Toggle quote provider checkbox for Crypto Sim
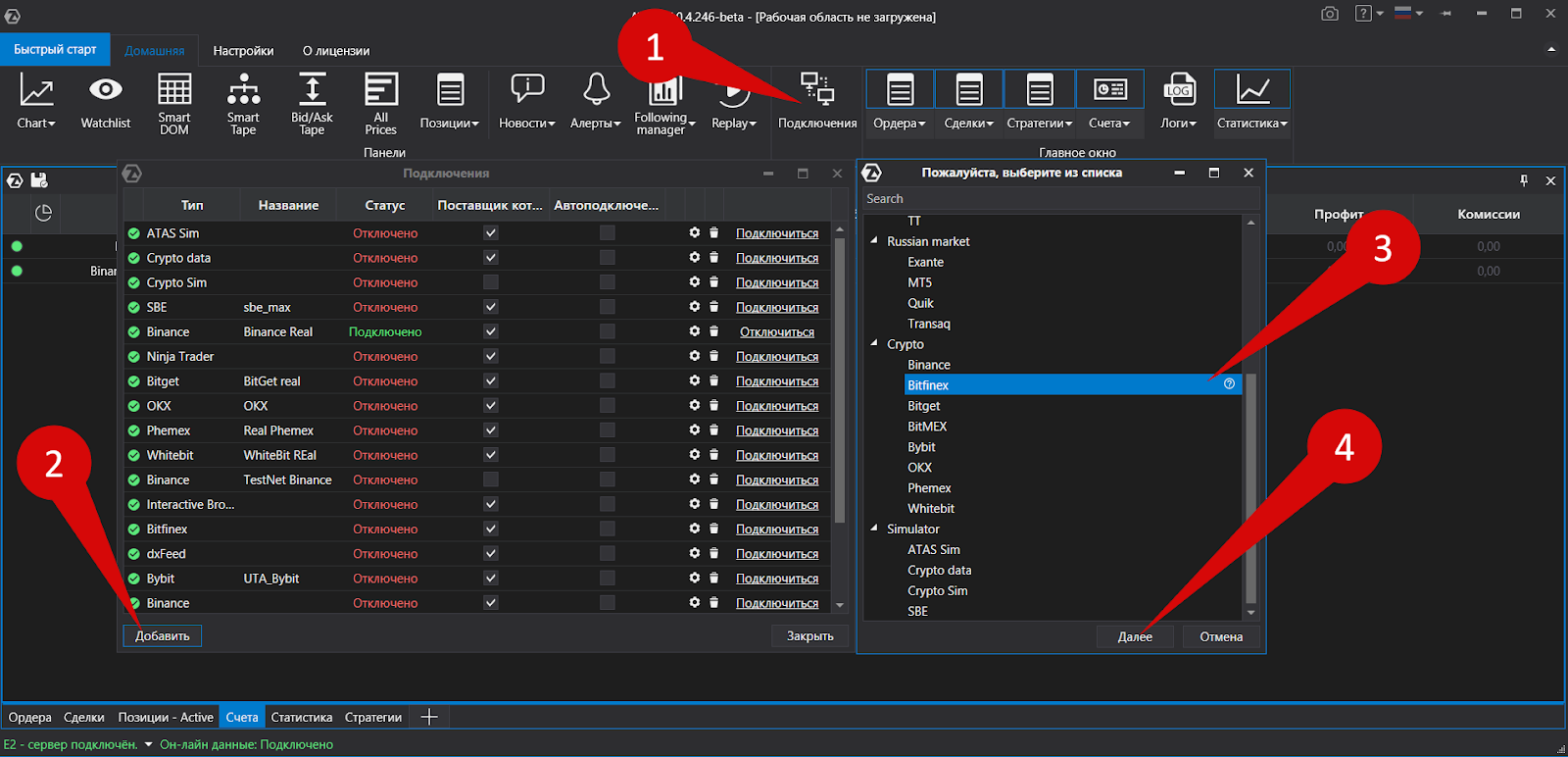 click(491, 282)
